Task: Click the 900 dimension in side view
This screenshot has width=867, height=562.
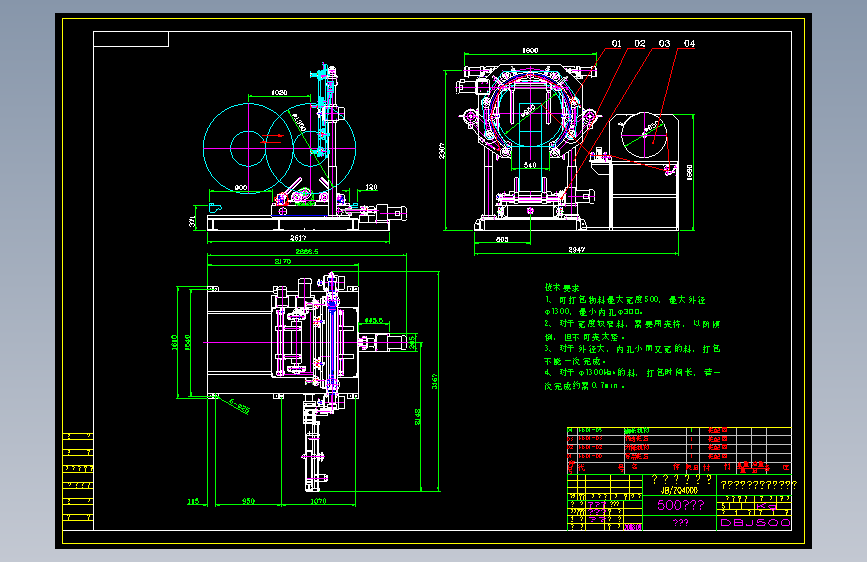Action: (241, 188)
